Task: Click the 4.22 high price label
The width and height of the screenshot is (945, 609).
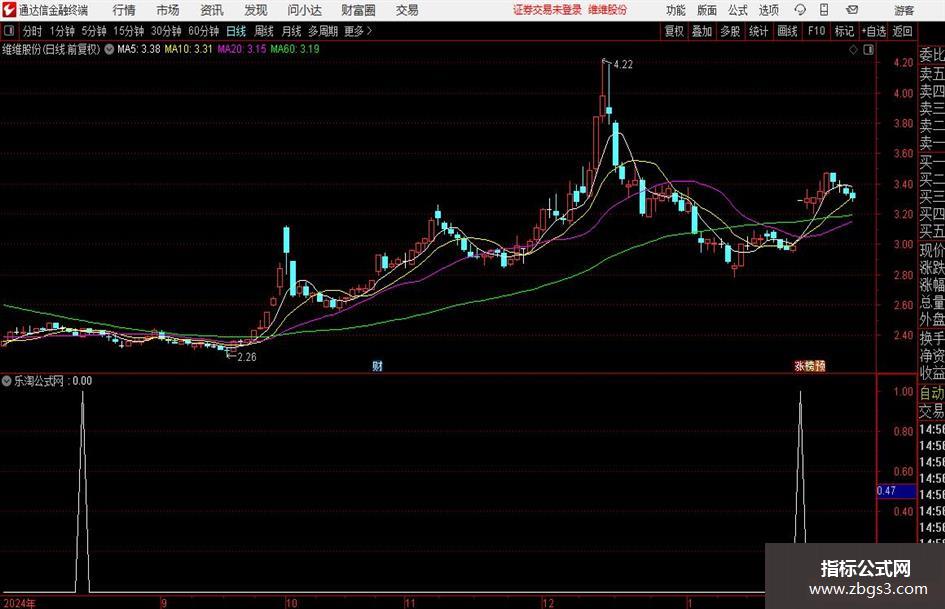Action: tap(623, 65)
